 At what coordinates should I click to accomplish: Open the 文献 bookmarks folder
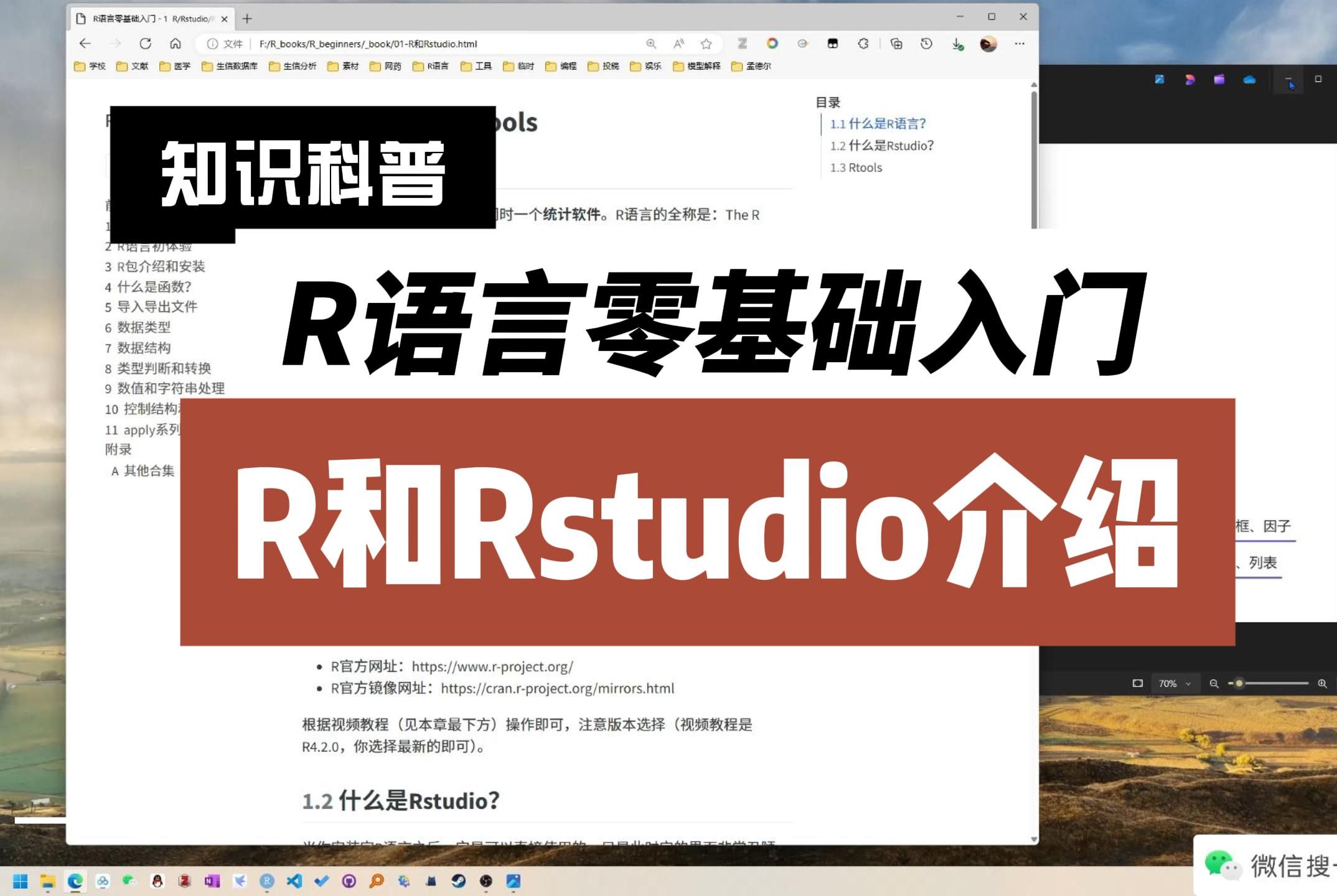[133, 66]
